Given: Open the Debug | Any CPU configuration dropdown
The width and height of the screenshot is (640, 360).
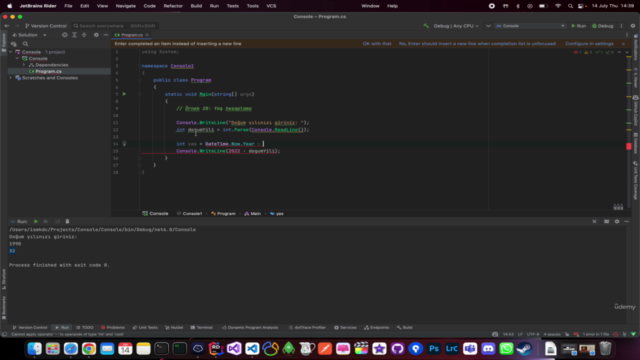Looking at the screenshot, I should 456,26.
